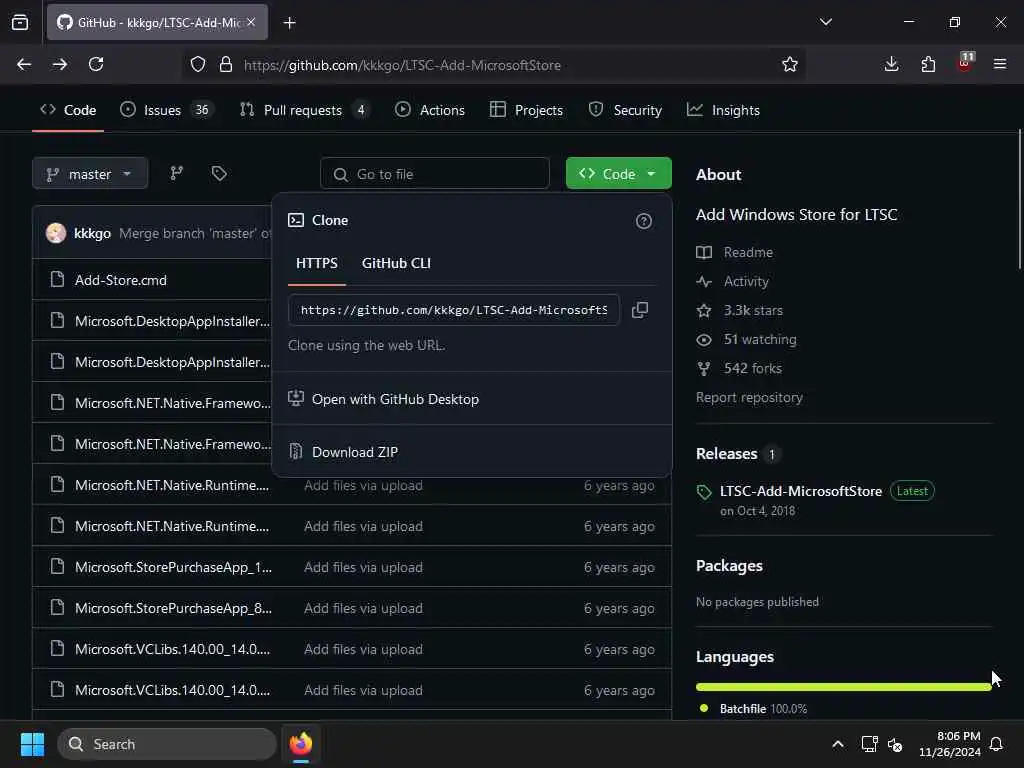
Task: Click the kkkgo author name
Action: 92,233
